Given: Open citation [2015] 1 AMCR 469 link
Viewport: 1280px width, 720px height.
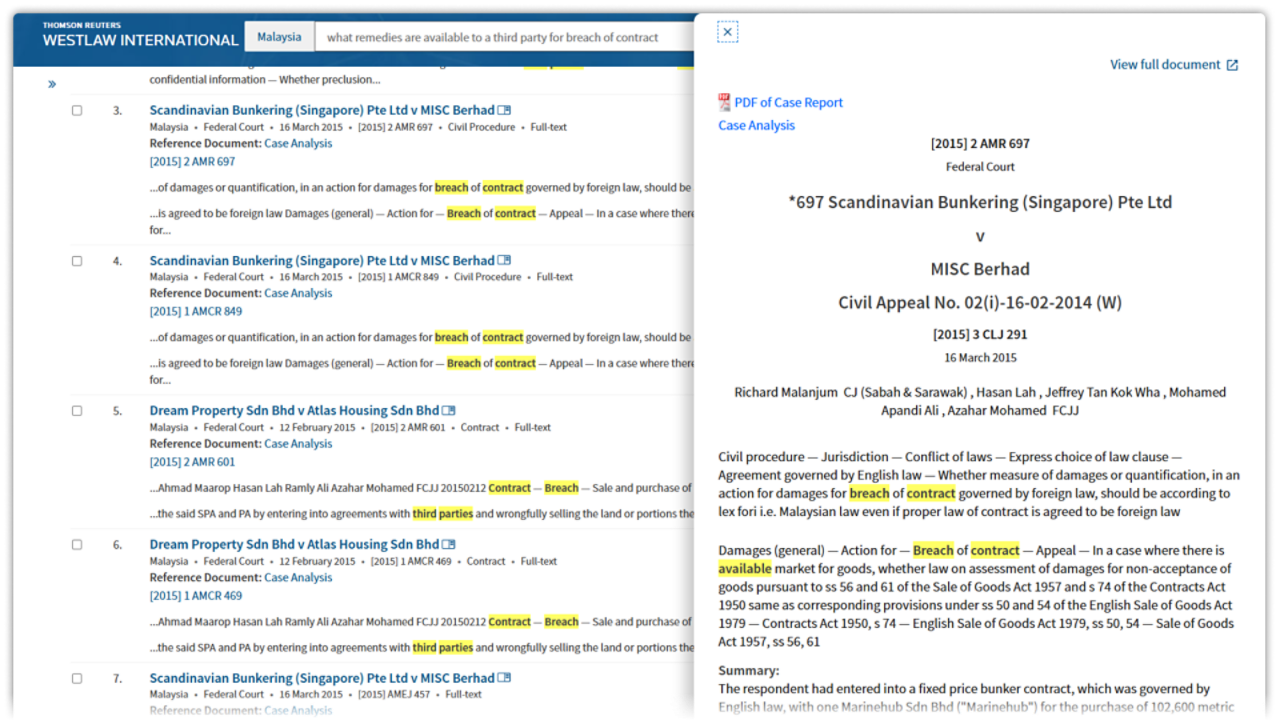Looking at the screenshot, I should point(196,595).
